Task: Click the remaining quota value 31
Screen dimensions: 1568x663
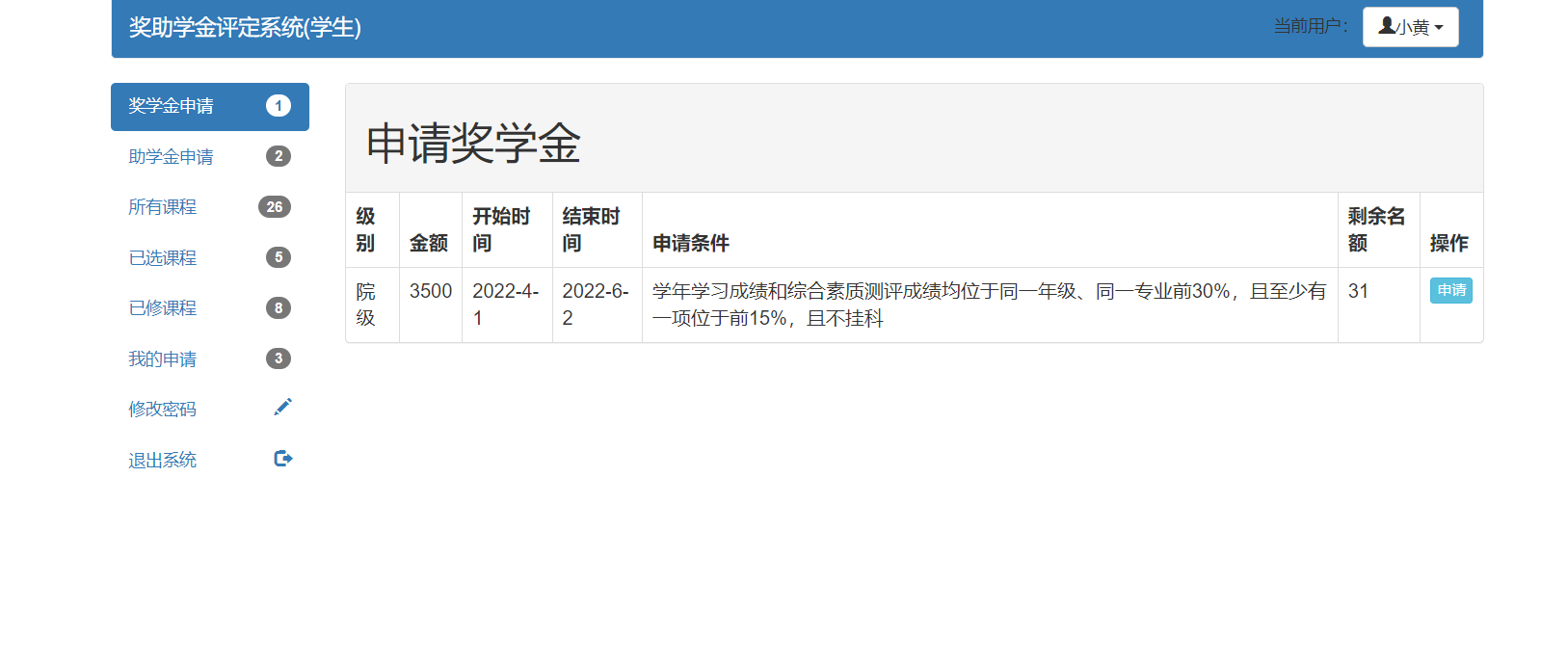Action: (x=1358, y=291)
